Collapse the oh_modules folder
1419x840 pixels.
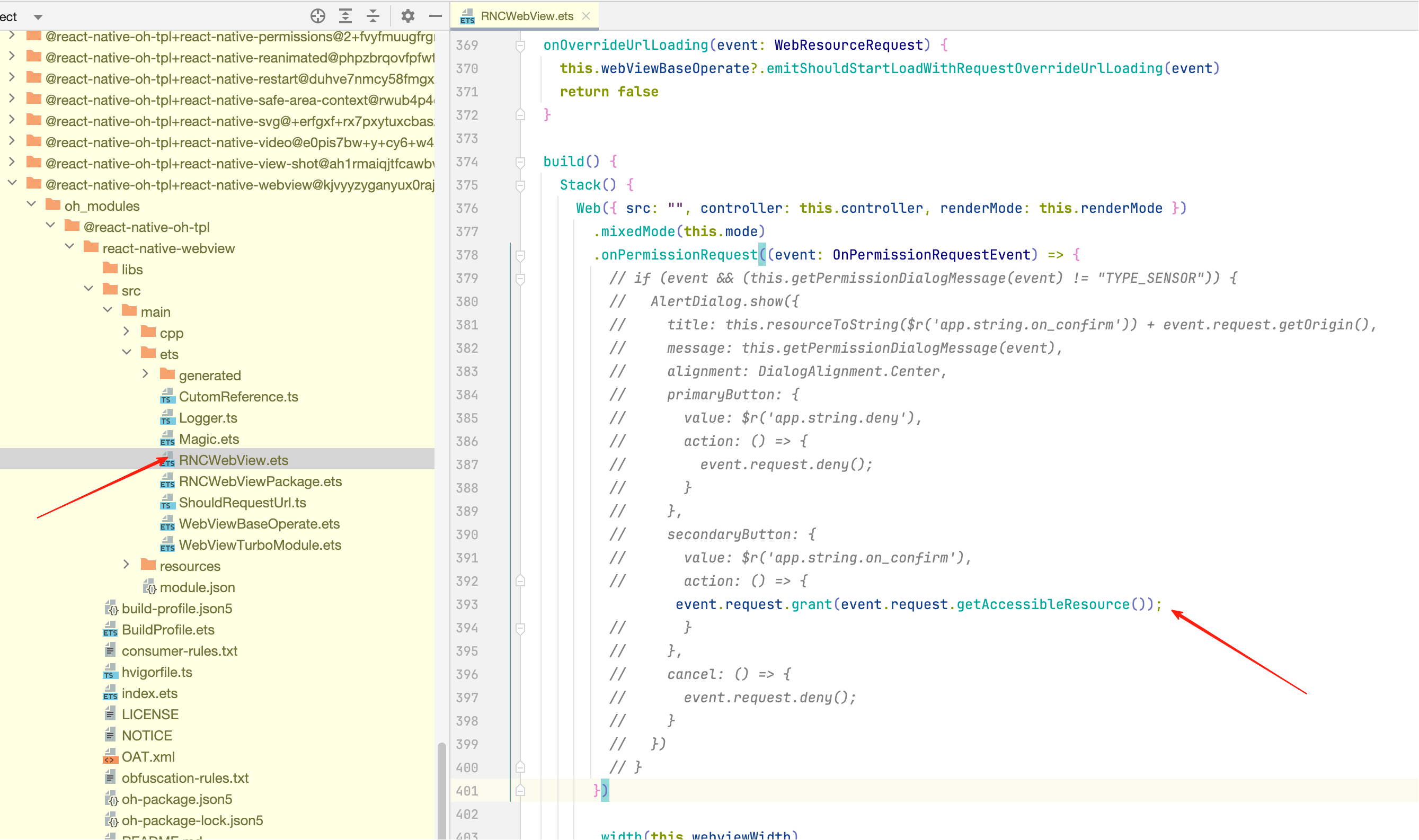[32, 204]
